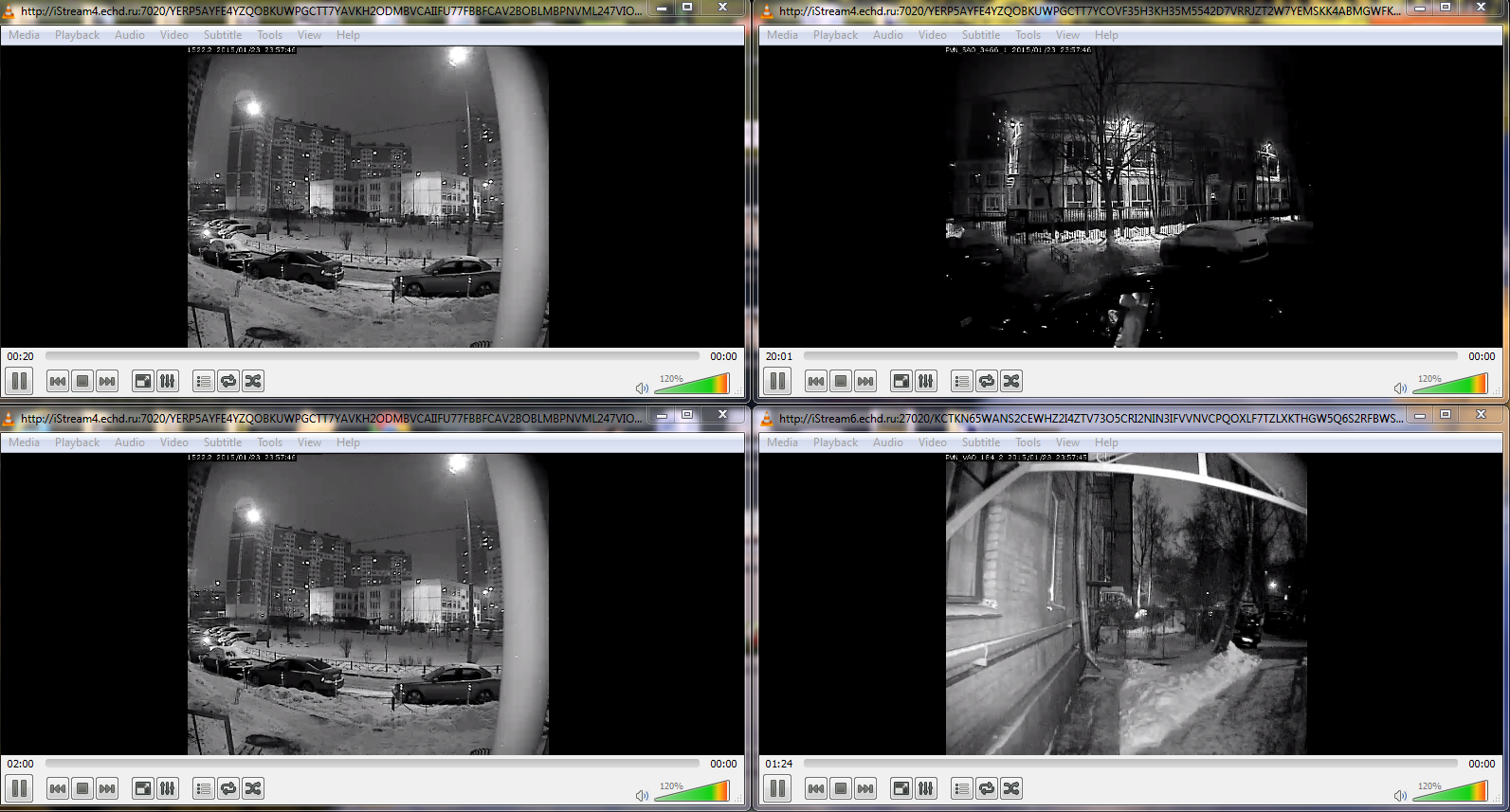
Task: Stop playback in the bottom-right VLC window
Action: point(841,788)
